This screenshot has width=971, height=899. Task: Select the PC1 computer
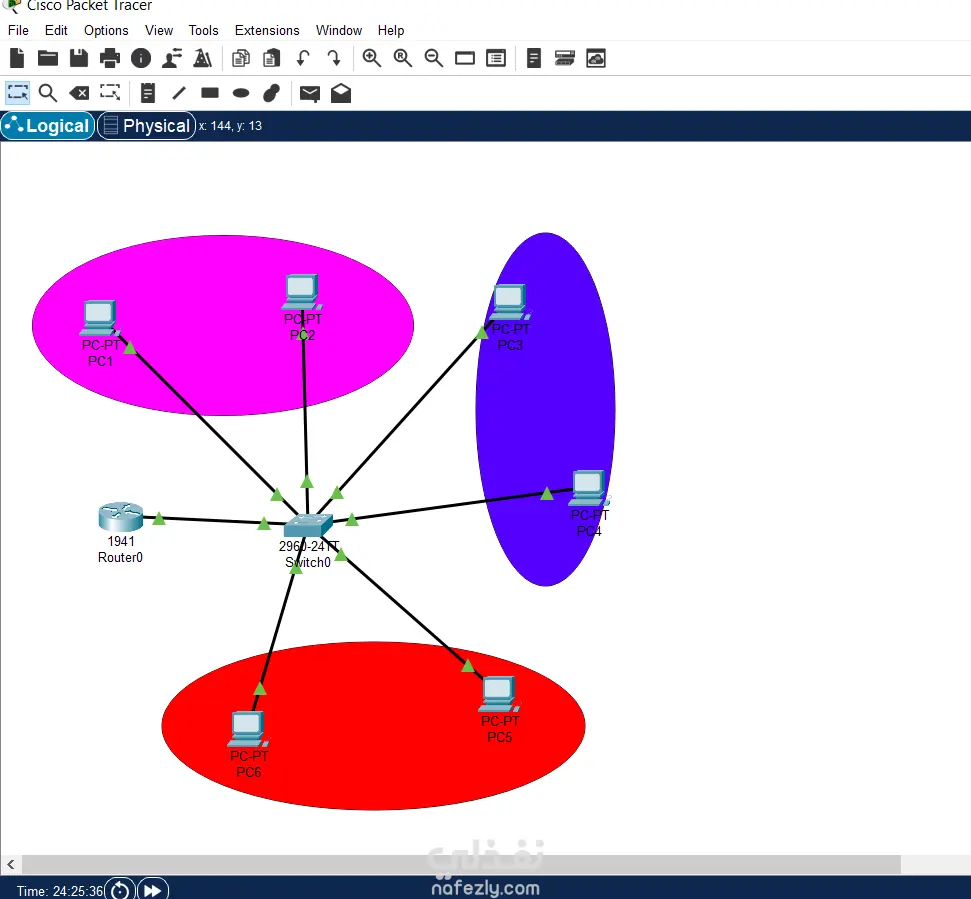click(x=100, y=318)
